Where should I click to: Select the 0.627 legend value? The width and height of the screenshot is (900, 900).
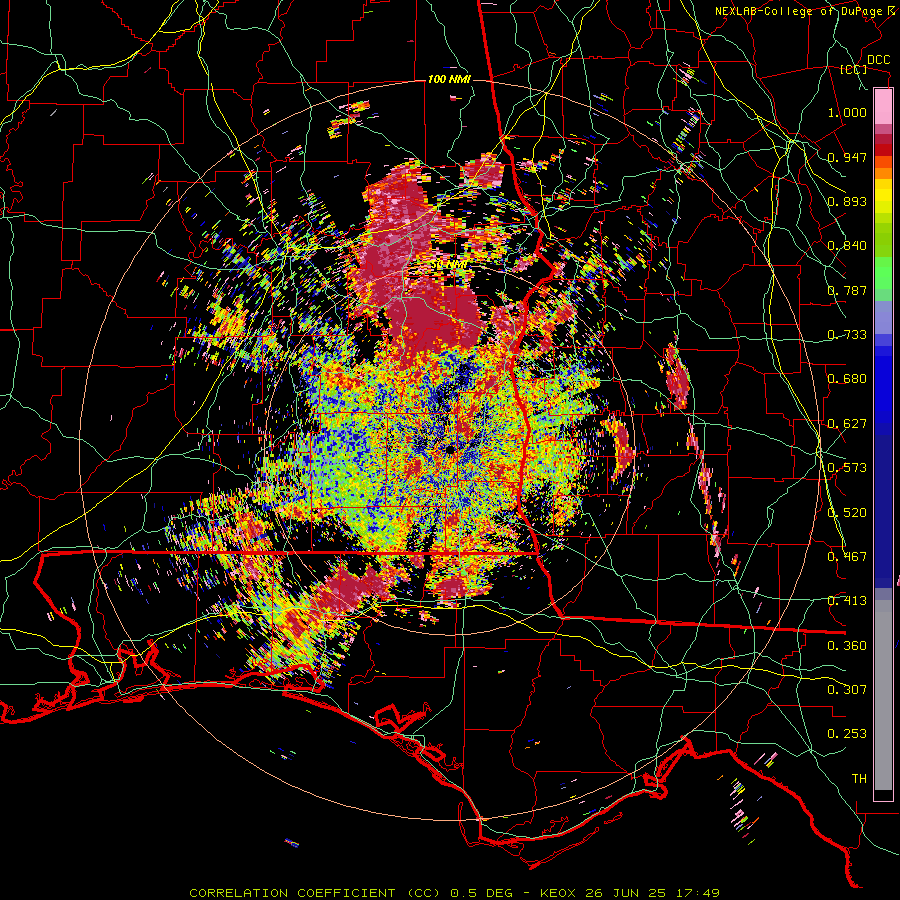pos(847,424)
